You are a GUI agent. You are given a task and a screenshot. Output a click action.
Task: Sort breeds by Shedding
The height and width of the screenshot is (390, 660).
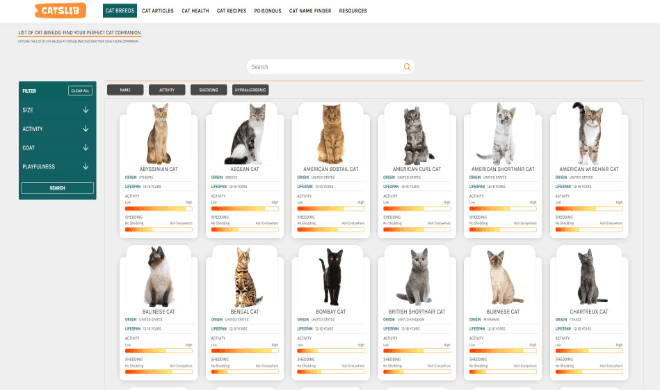point(208,90)
